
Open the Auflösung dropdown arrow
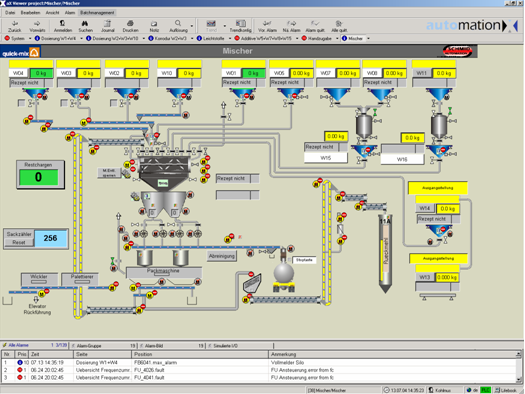(192, 26)
